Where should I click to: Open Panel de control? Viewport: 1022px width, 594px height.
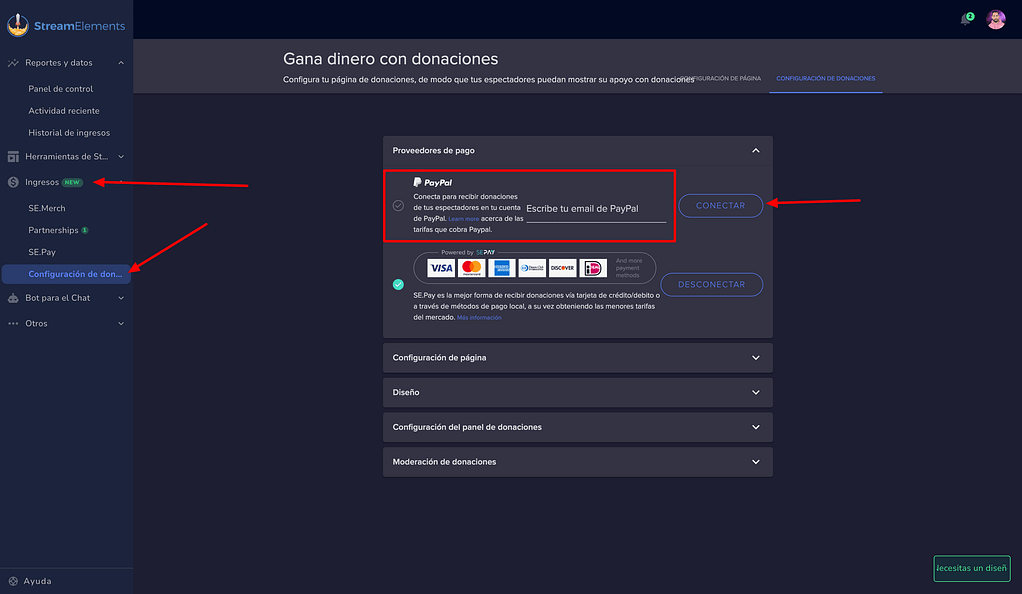point(61,89)
